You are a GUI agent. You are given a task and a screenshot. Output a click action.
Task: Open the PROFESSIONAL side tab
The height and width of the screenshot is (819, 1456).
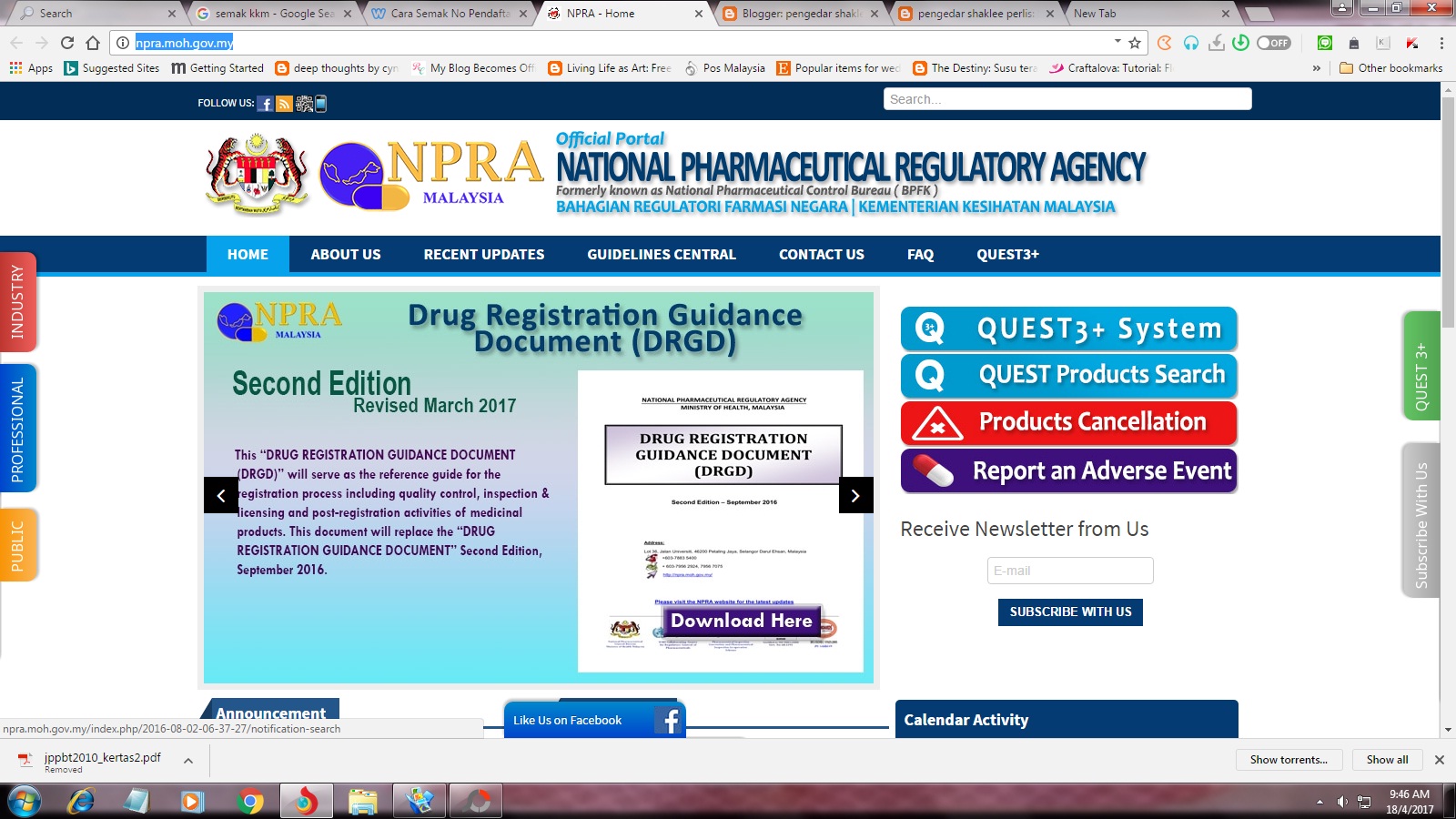click(x=17, y=429)
